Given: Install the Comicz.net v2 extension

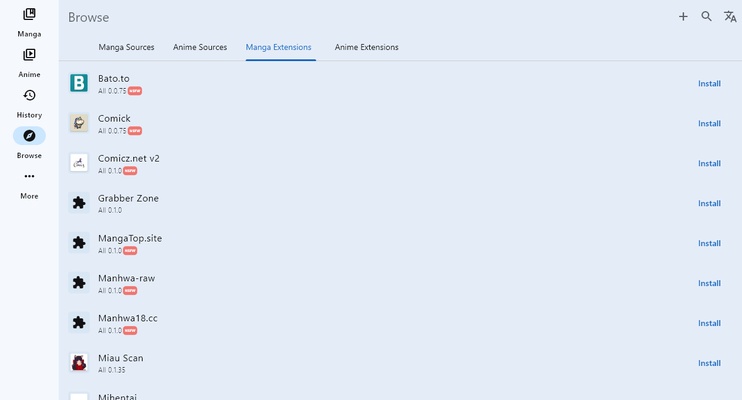Looking at the screenshot, I should pos(709,163).
